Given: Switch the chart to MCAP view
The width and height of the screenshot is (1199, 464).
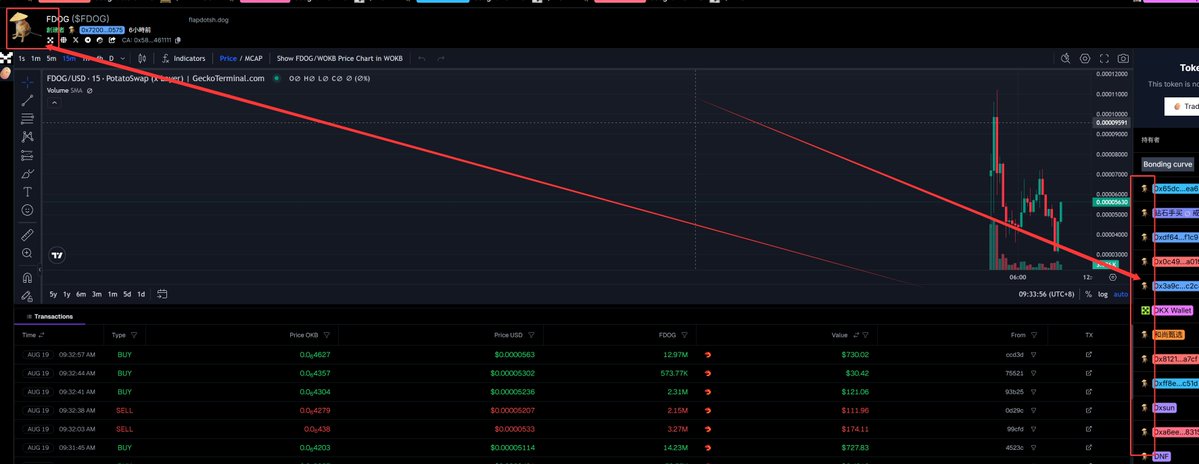Looking at the screenshot, I should point(254,58).
